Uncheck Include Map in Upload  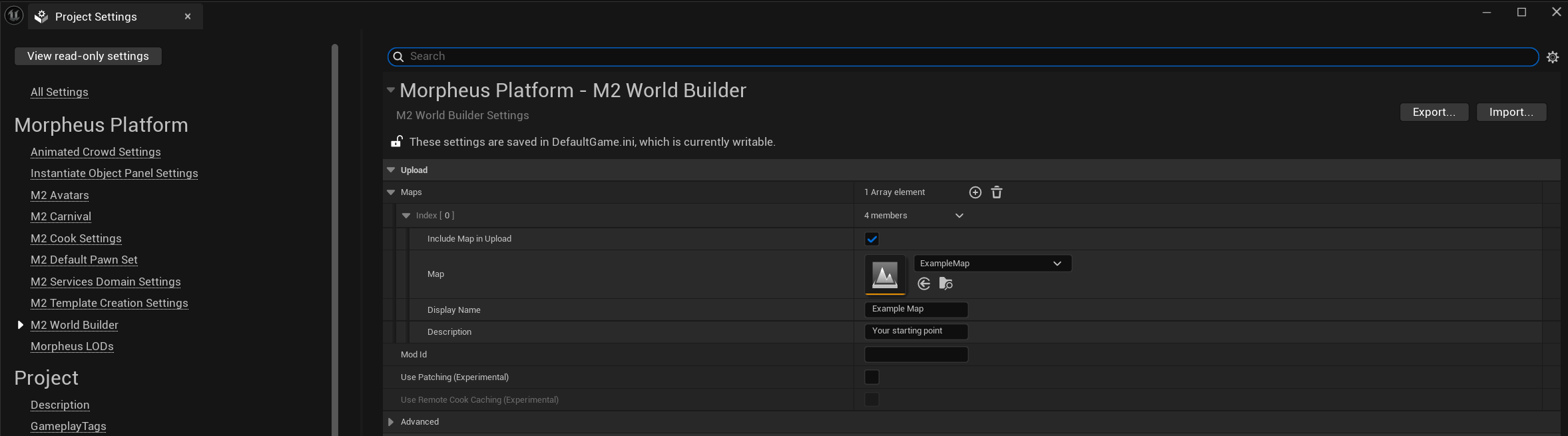coord(872,239)
